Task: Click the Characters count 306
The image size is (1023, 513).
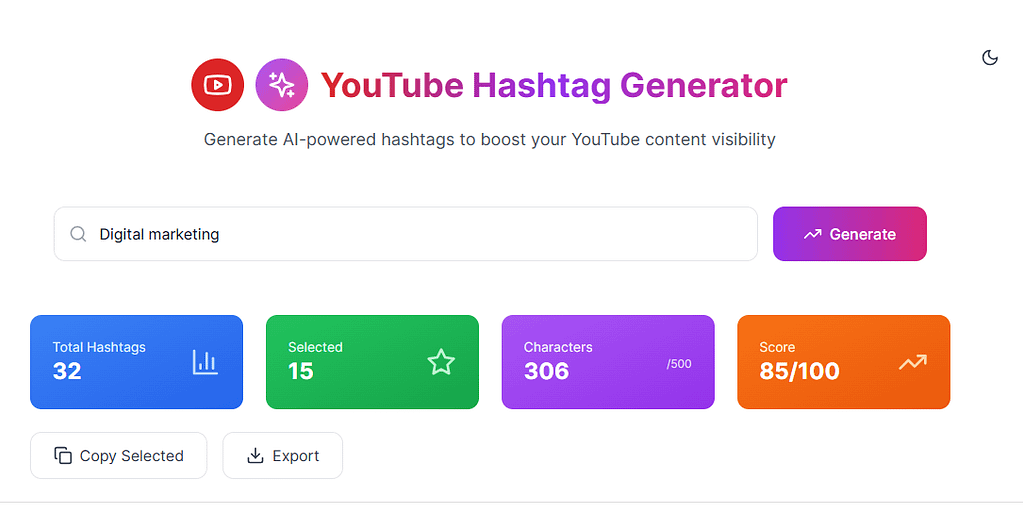Action: (546, 371)
